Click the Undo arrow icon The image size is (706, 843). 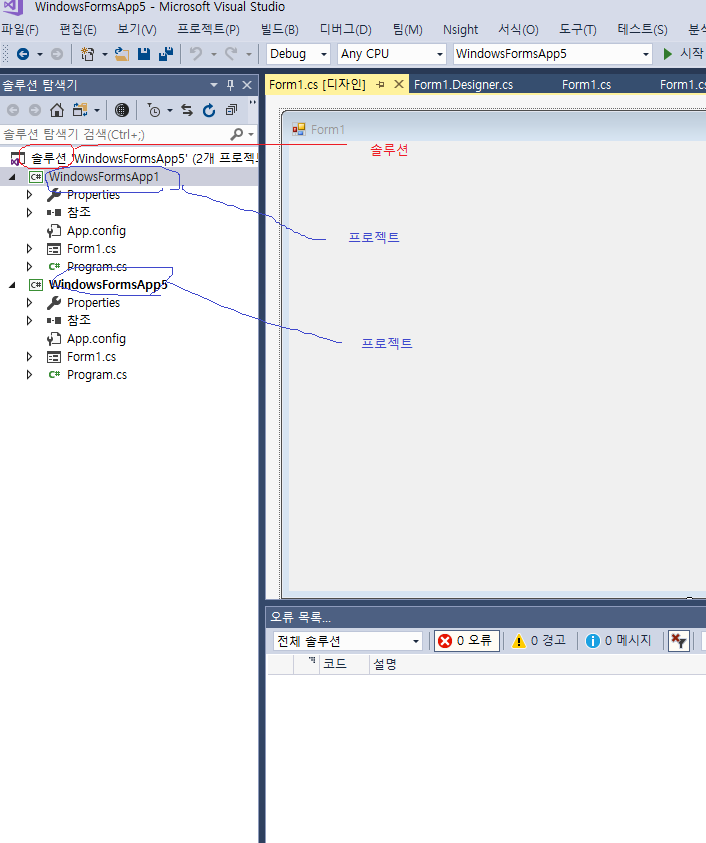pyautogui.click(x=196, y=54)
